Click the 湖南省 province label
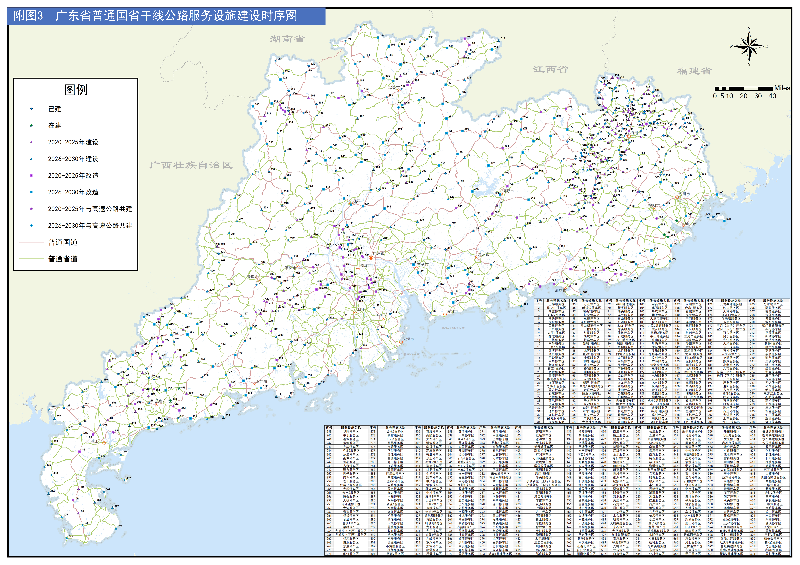This screenshot has width=800, height=565. click(287, 36)
